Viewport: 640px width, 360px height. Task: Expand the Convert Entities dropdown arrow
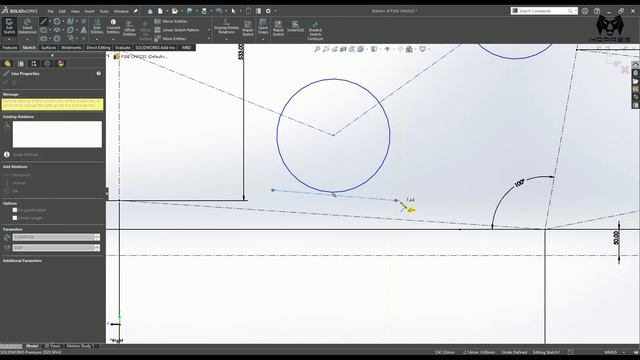click(113, 39)
